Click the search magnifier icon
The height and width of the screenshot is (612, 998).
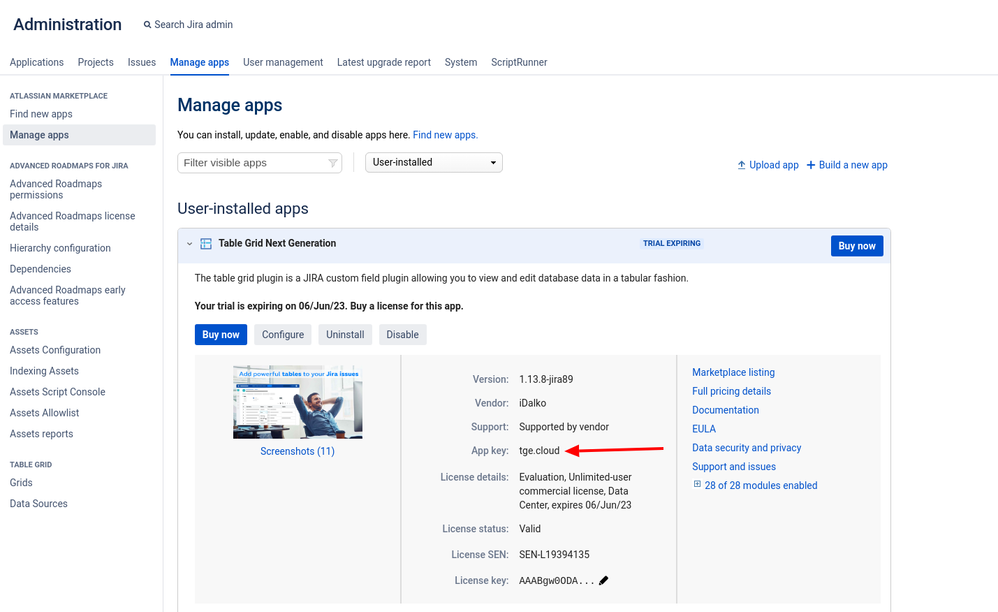[147, 25]
